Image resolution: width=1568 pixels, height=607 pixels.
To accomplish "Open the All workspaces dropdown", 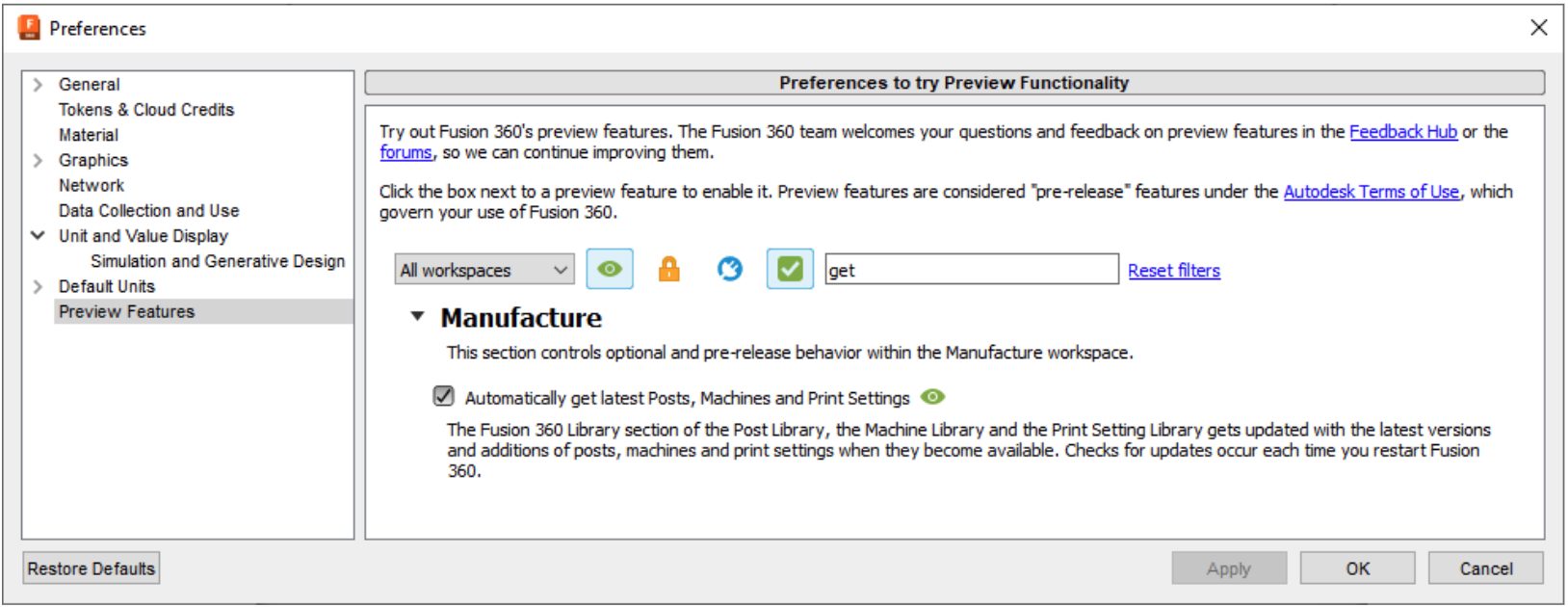I will pyautogui.click(x=484, y=271).
